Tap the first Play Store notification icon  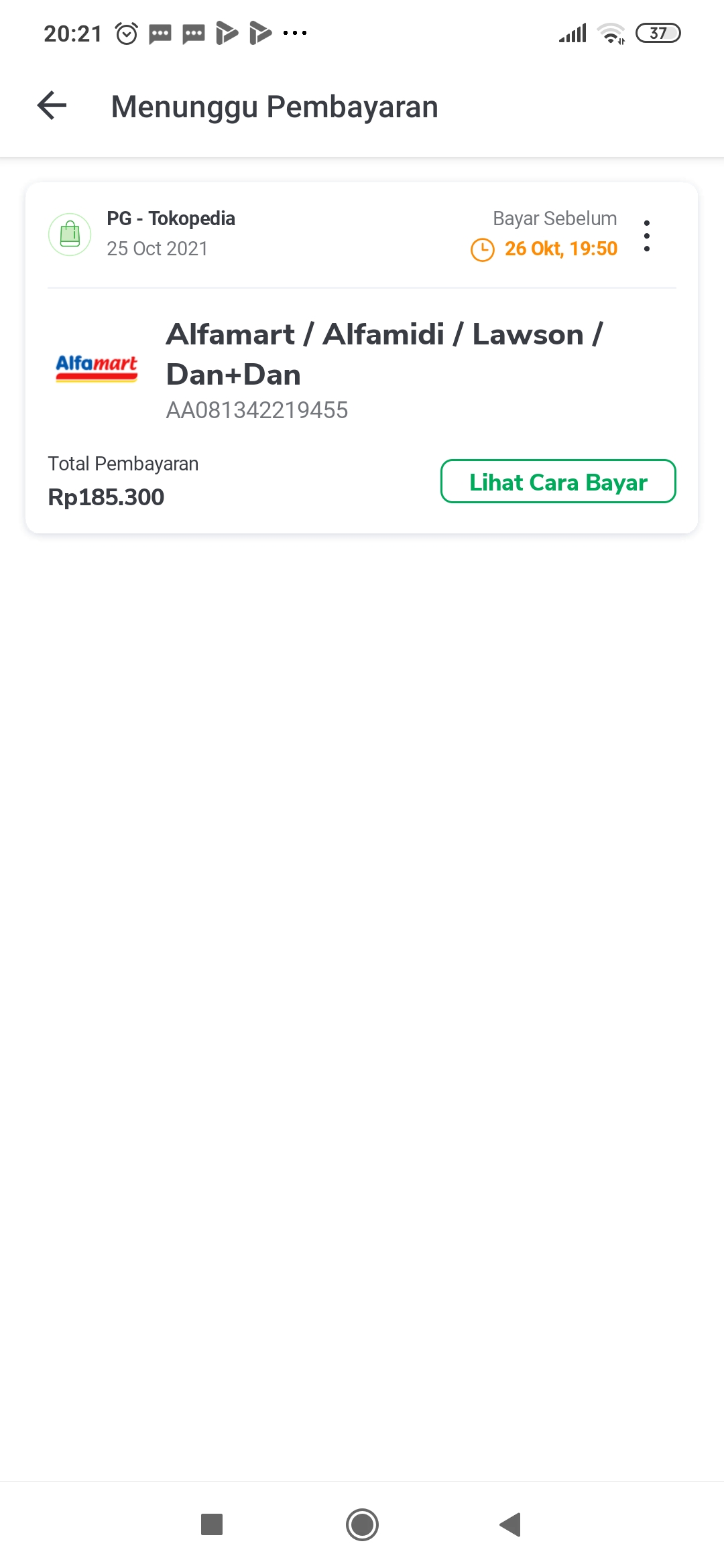(x=227, y=33)
